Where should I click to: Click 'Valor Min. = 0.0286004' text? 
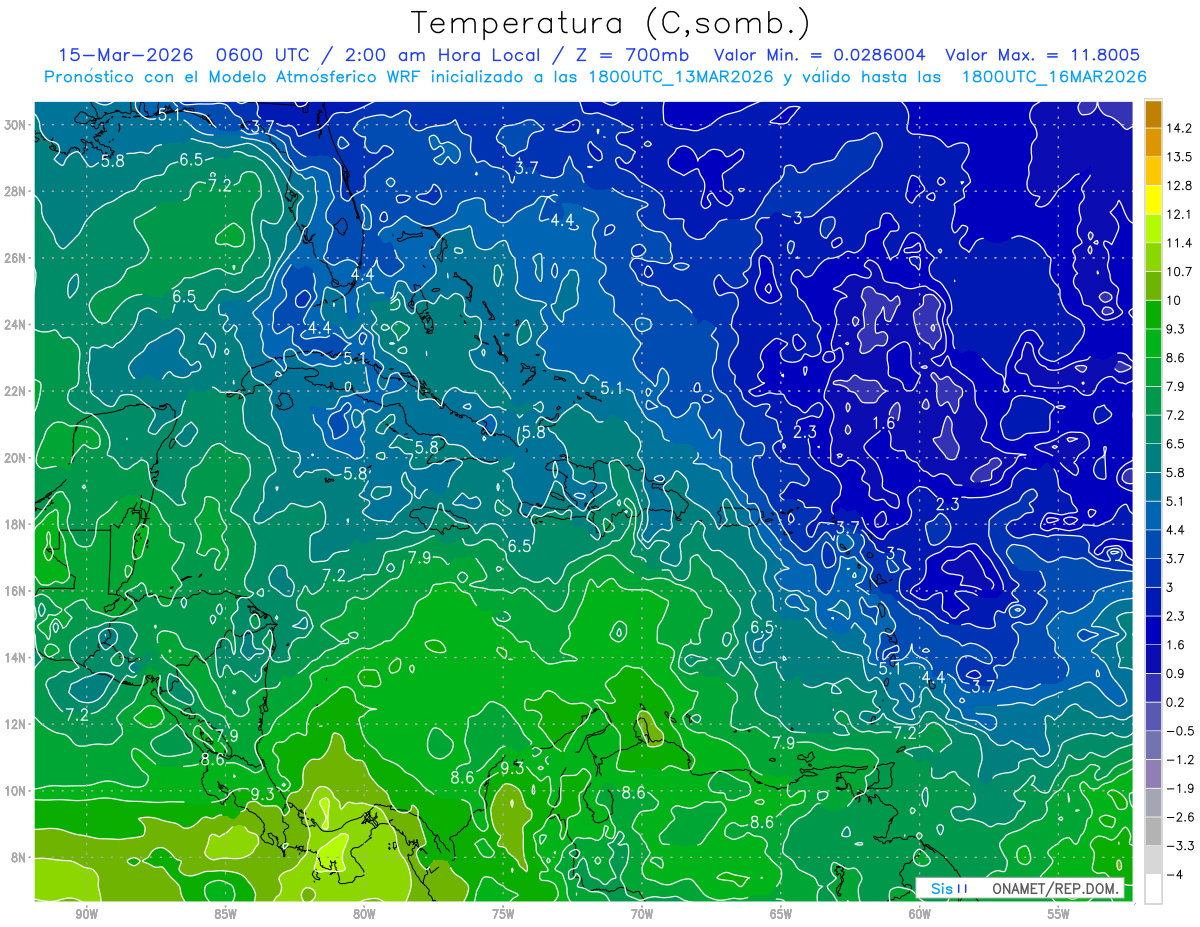pos(820,55)
